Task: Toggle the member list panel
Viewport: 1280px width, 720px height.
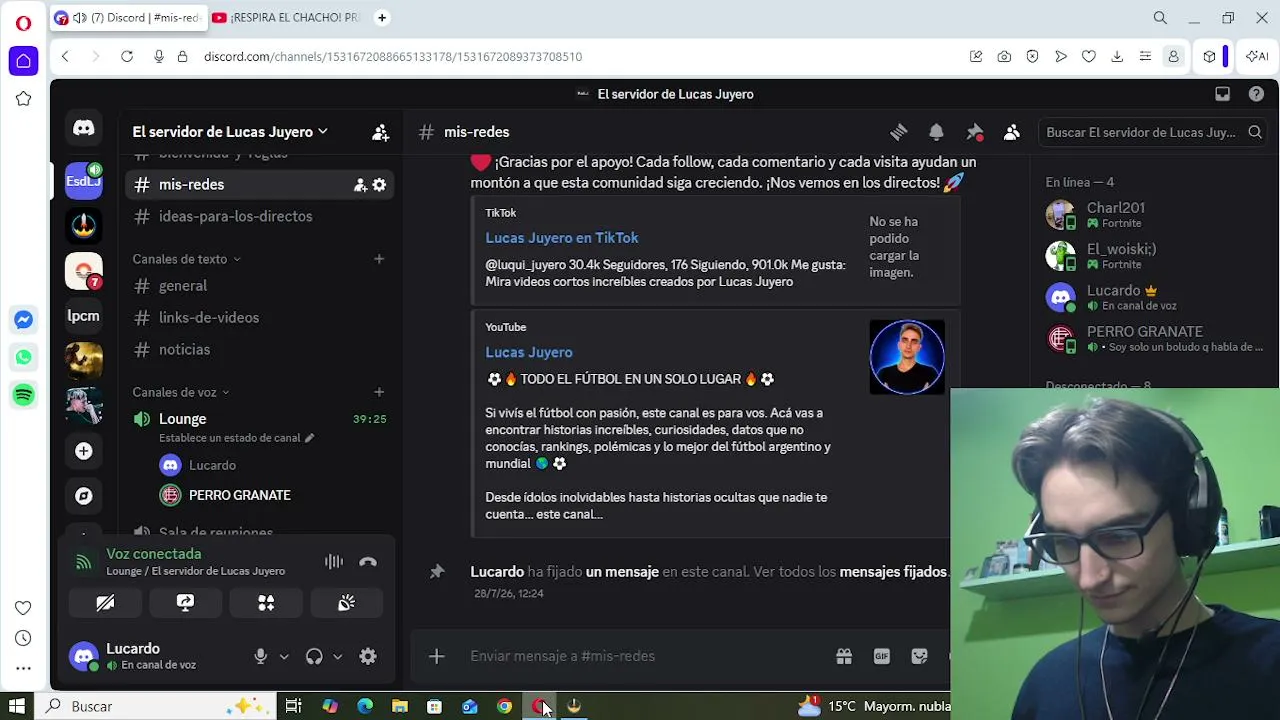Action: [x=1012, y=132]
